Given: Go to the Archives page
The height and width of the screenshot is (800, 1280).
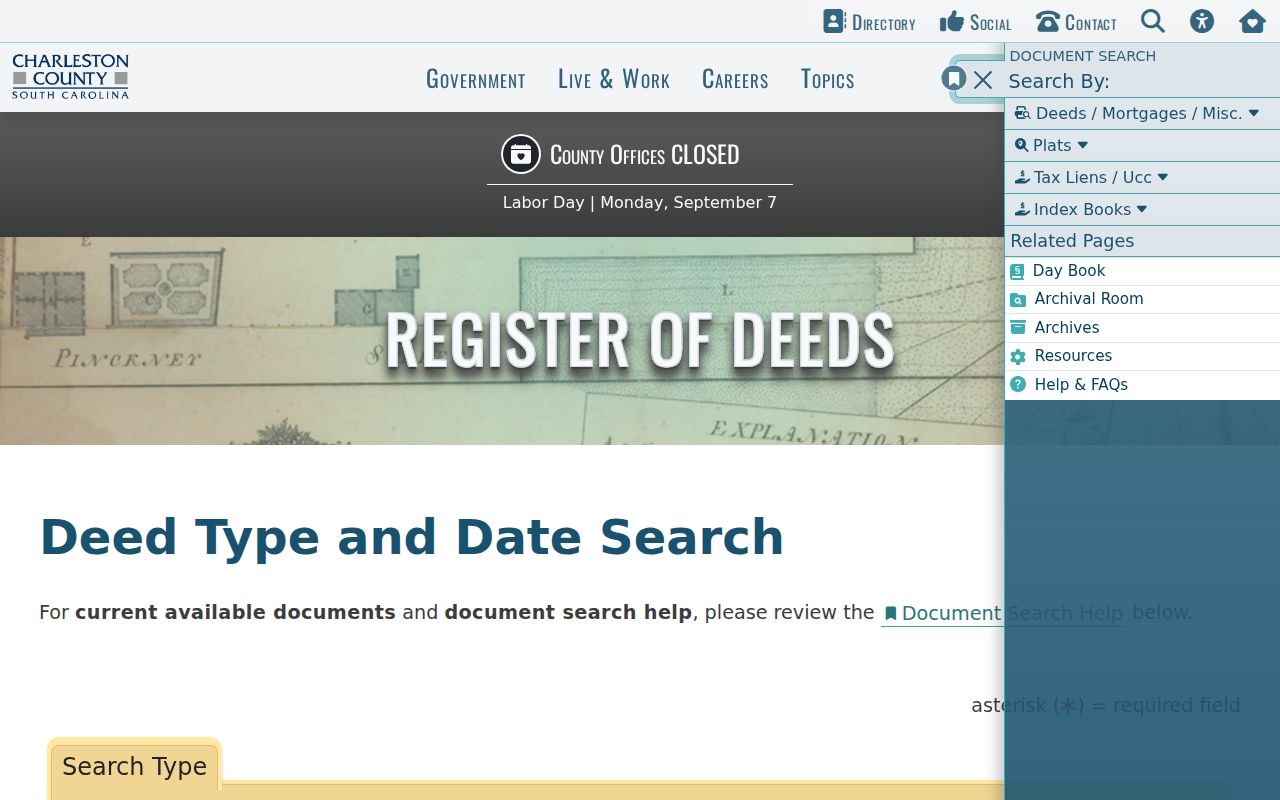Looking at the screenshot, I should (1142, 328).
